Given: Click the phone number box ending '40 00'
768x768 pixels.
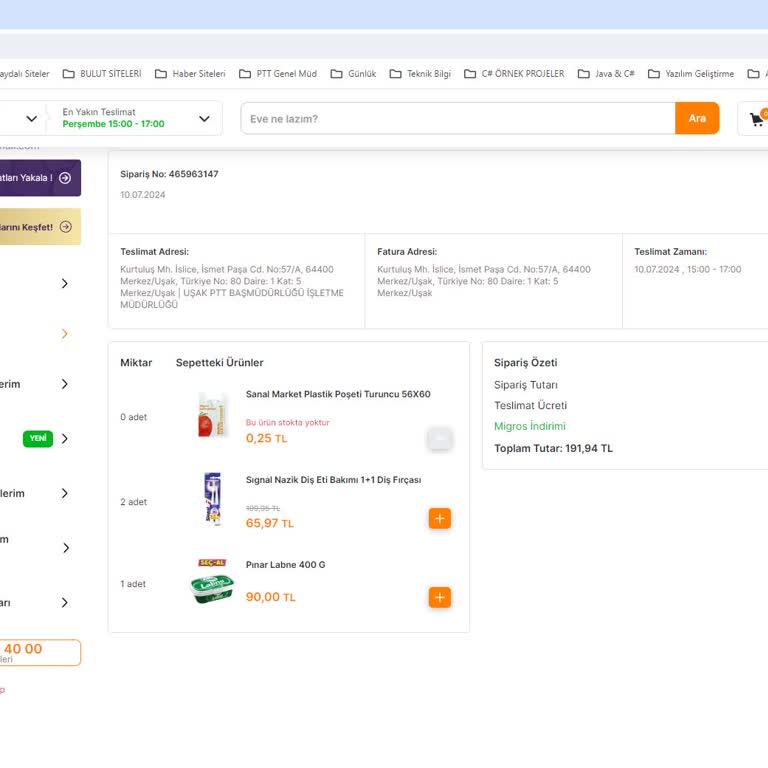Looking at the screenshot, I should point(40,652).
